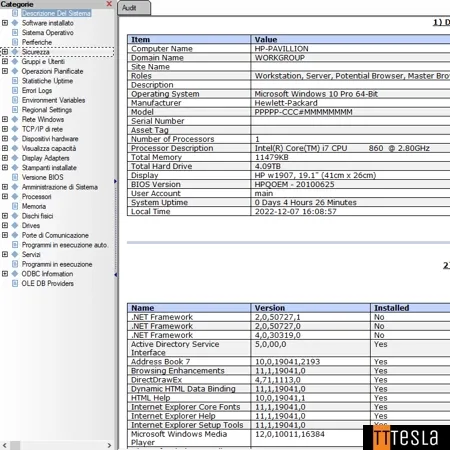The width and height of the screenshot is (450, 450).
Task: Expand the Dischi fisici node
Action: [5, 216]
